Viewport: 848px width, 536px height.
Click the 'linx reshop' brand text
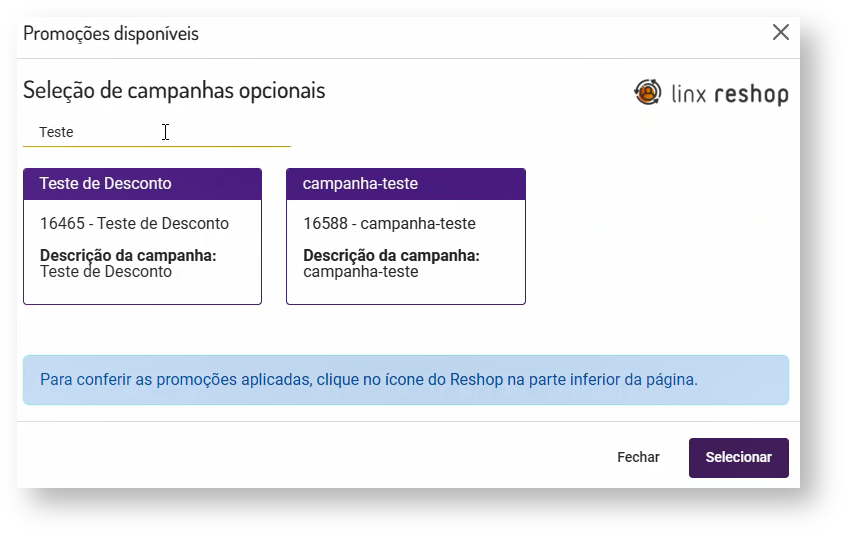(731, 95)
